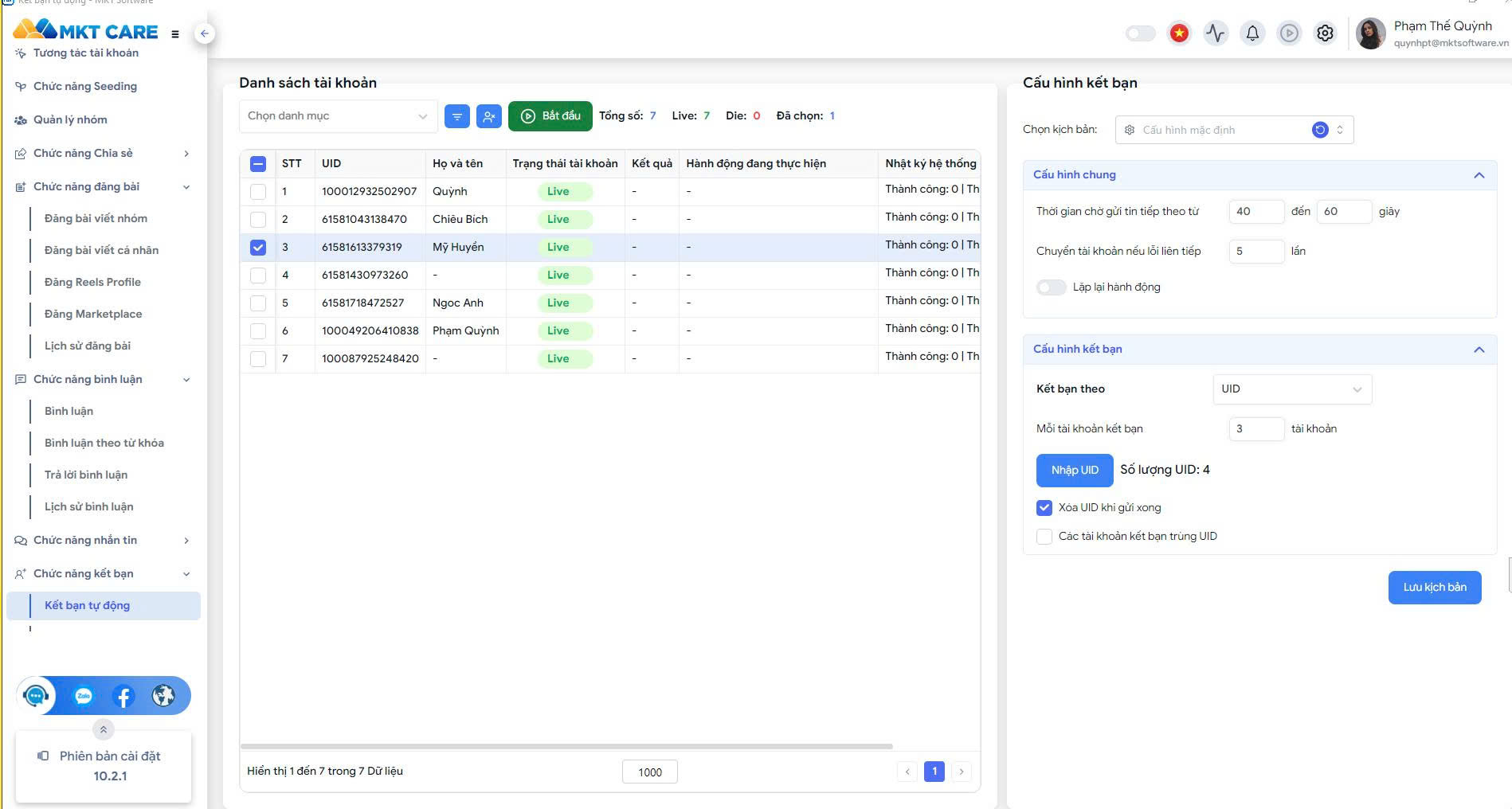Image resolution: width=1512 pixels, height=809 pixels.
Task: Click the refresh icon in script selector
Action: [x=1320, y=130]
